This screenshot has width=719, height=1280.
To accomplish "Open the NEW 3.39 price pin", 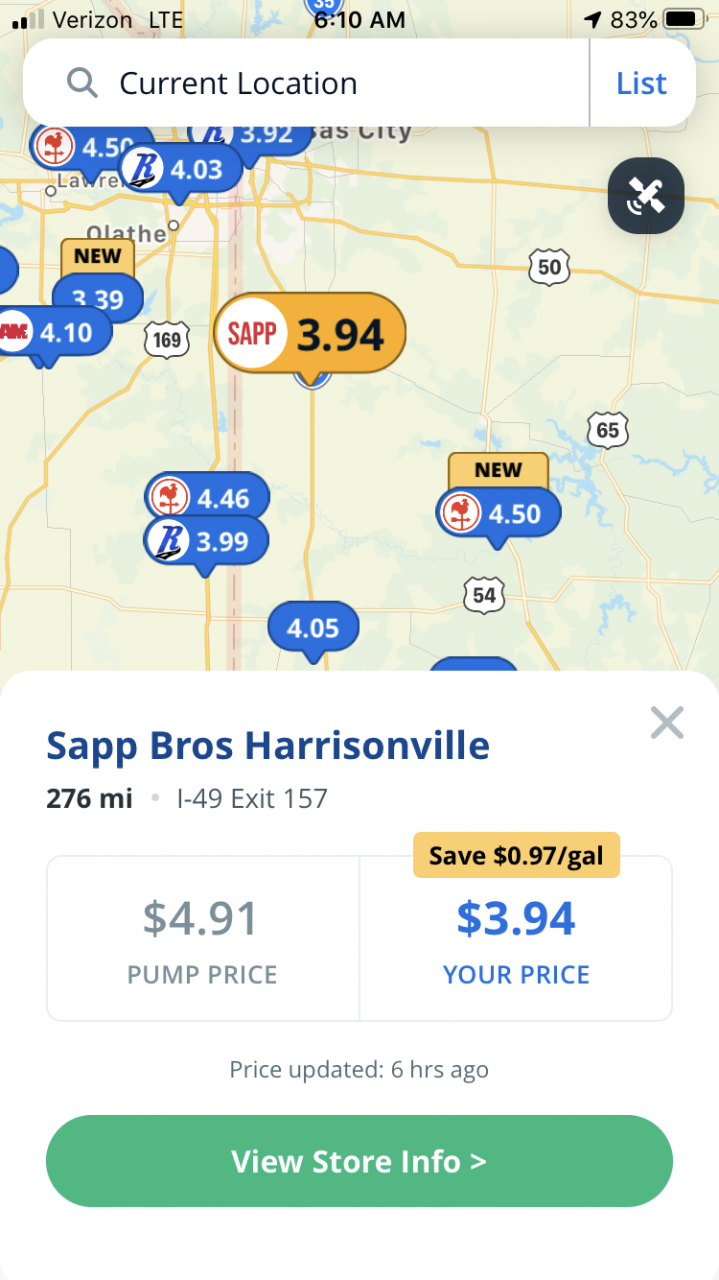I will [x=98, y=297].
